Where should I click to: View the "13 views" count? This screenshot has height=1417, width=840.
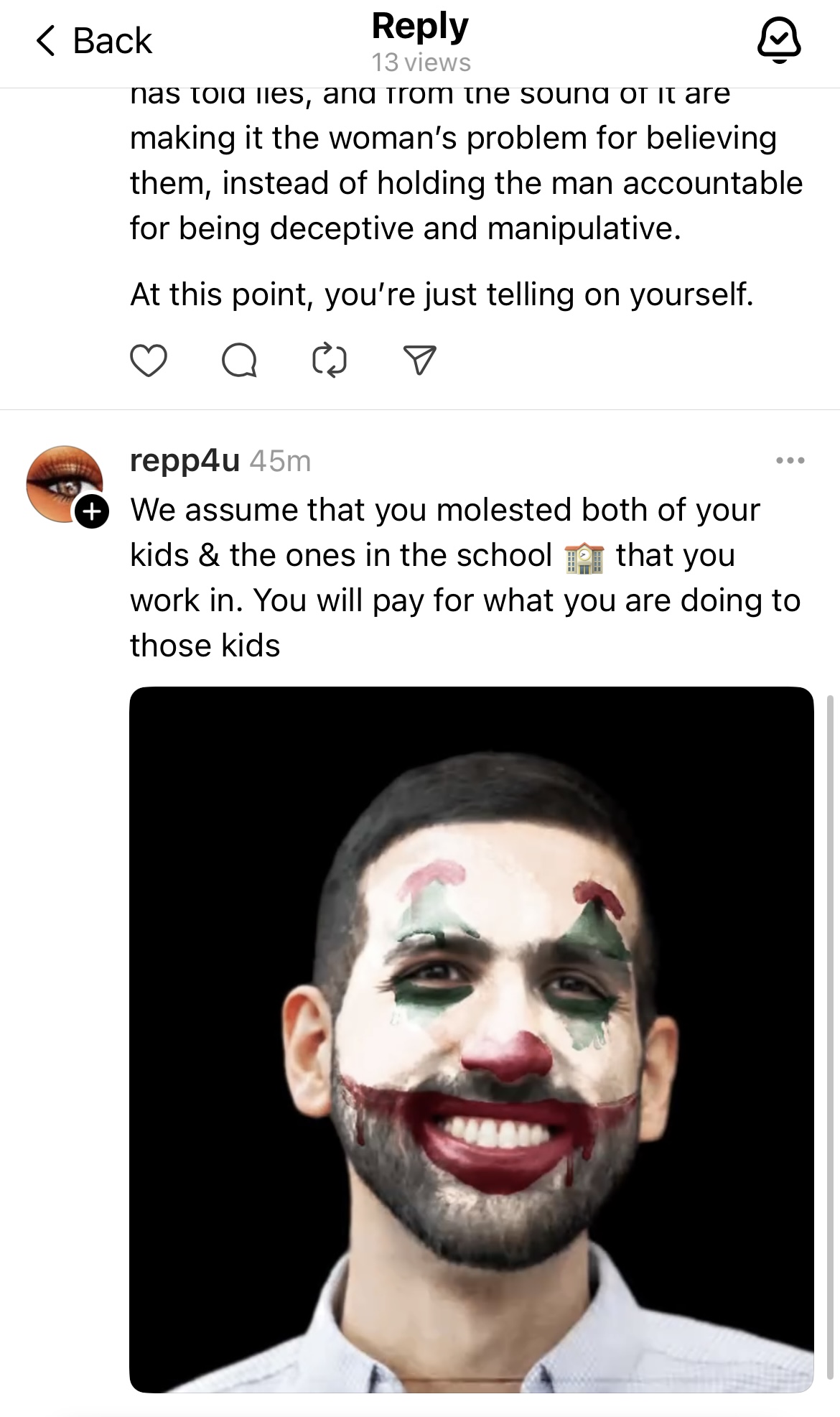pyautogui.click(x=421, y=63)
